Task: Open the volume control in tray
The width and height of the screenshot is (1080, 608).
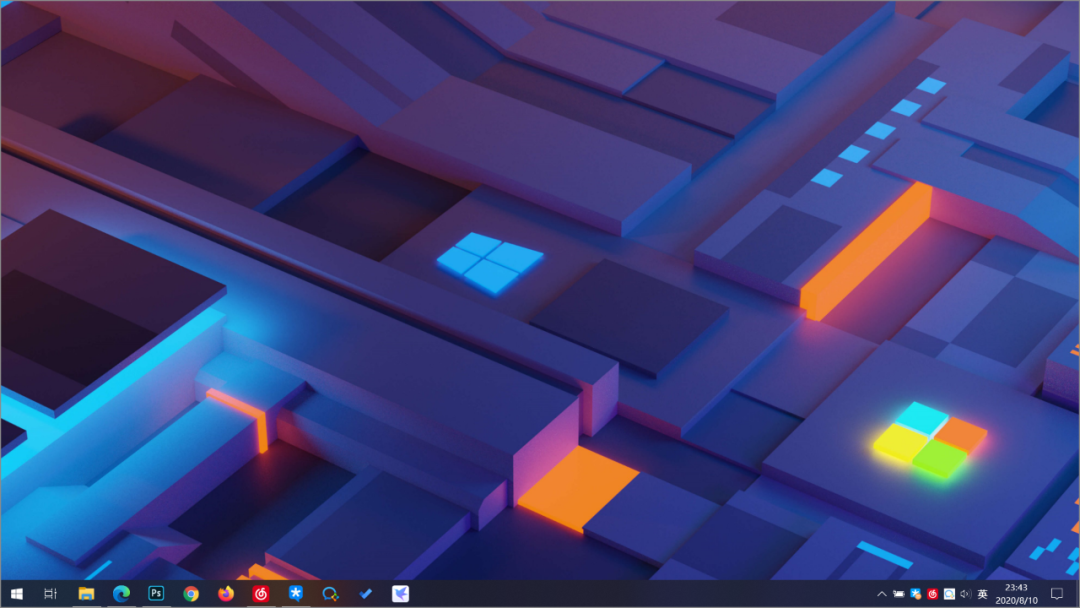Action: coord(966,594)
